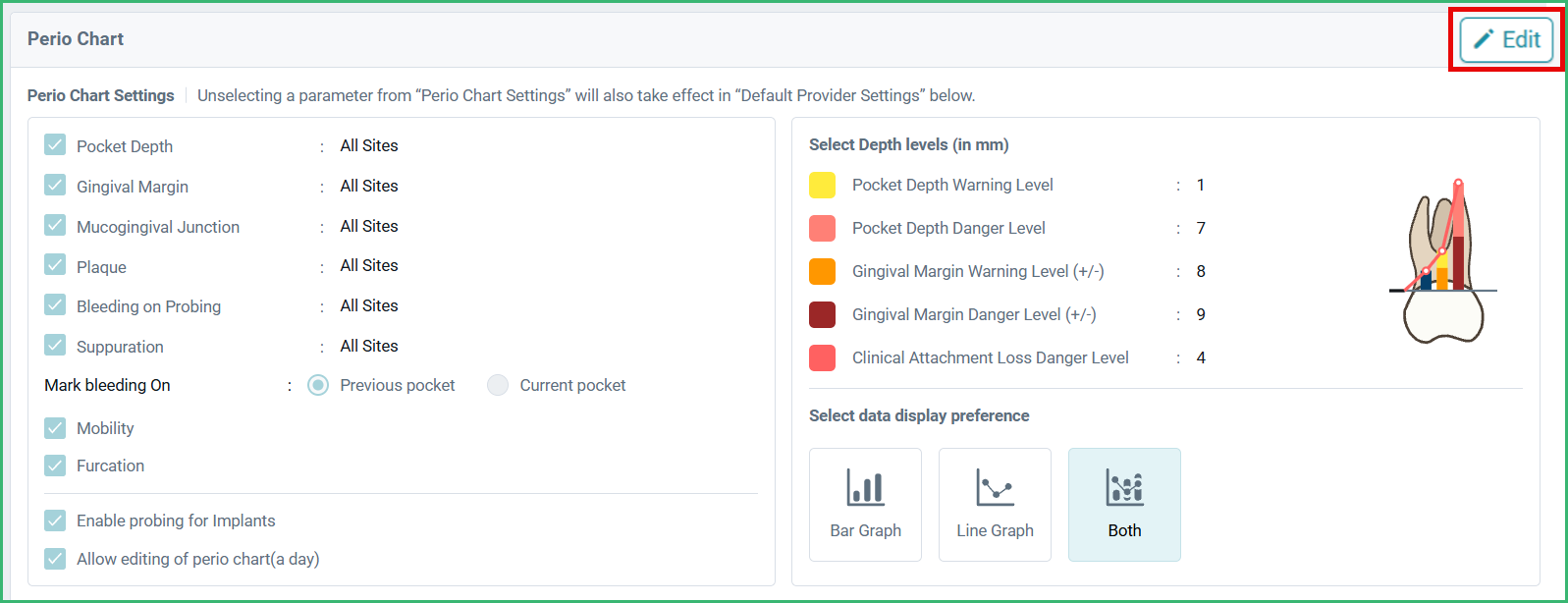Viewport: 1568px width, 603px height.
Task: Select the Line Graph display icon
Action: pyautogui.click(x=995, y=504)
